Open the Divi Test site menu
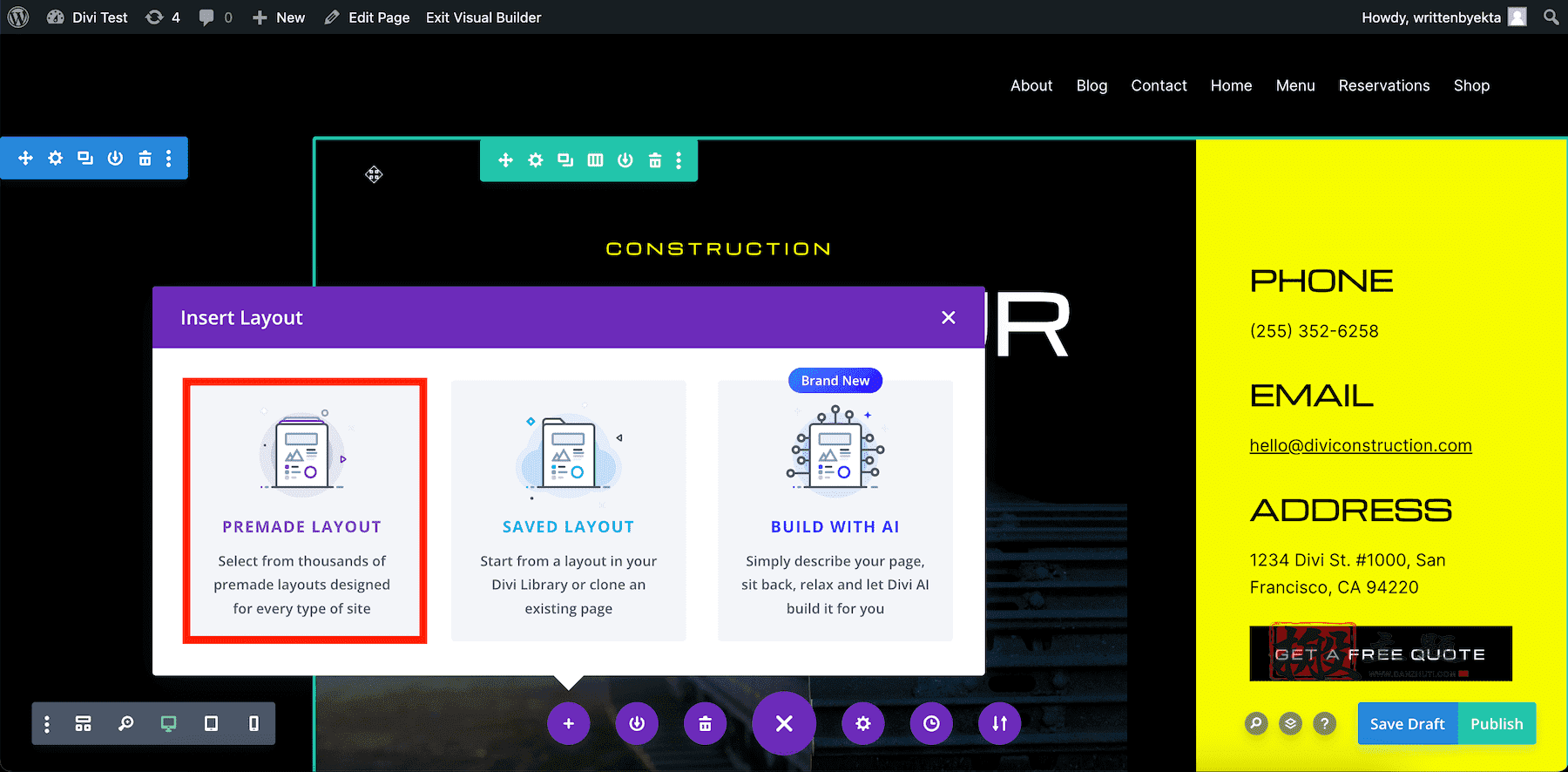The image size is (1568, 772). 87,17
